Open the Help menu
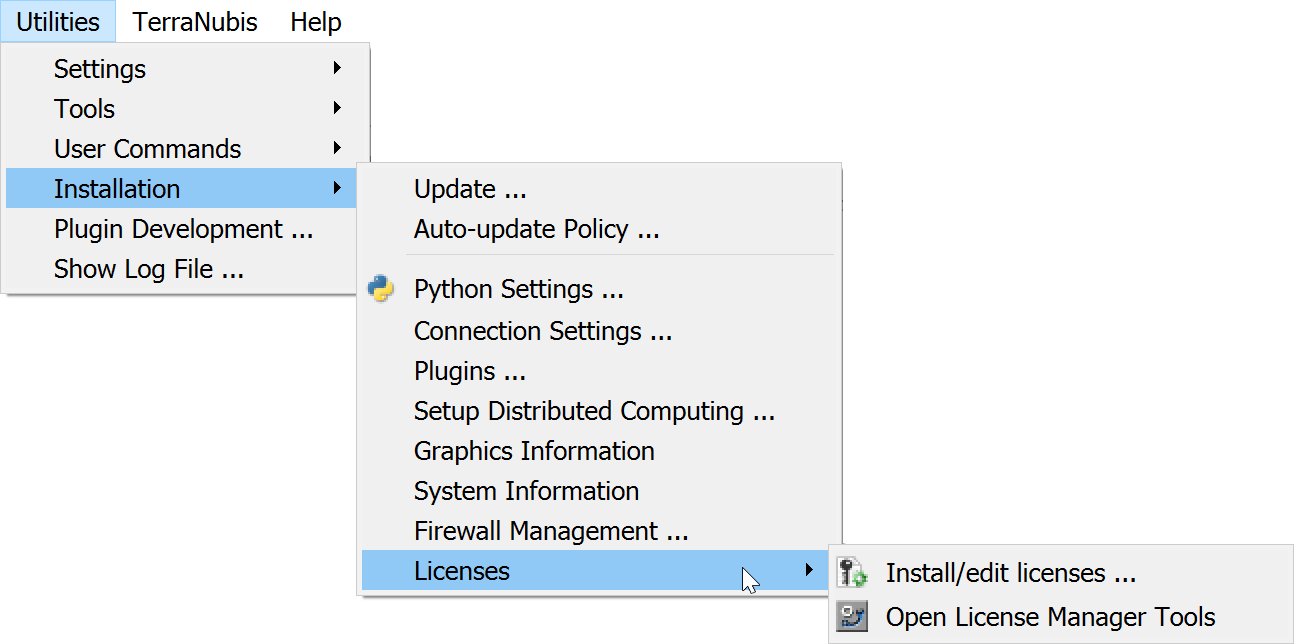 coord(316,21)
